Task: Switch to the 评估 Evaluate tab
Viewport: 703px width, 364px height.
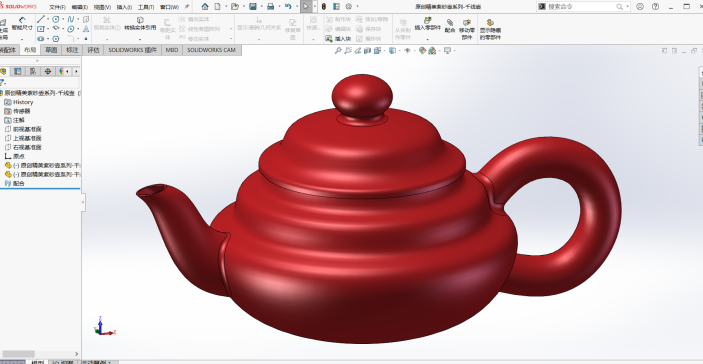Action: coord(93,50)
